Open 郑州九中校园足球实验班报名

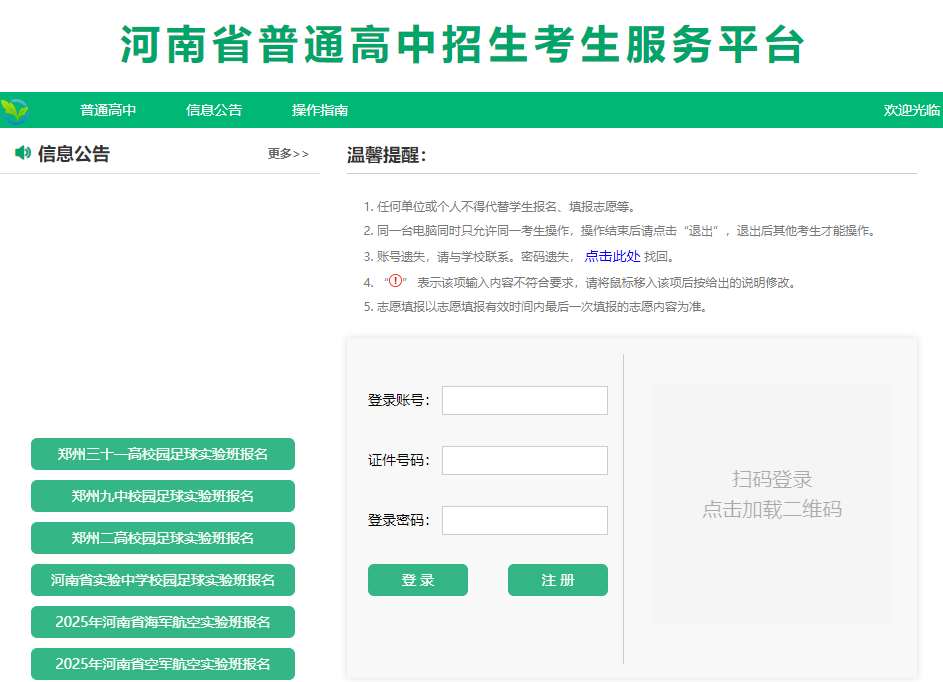pos(163,496)
